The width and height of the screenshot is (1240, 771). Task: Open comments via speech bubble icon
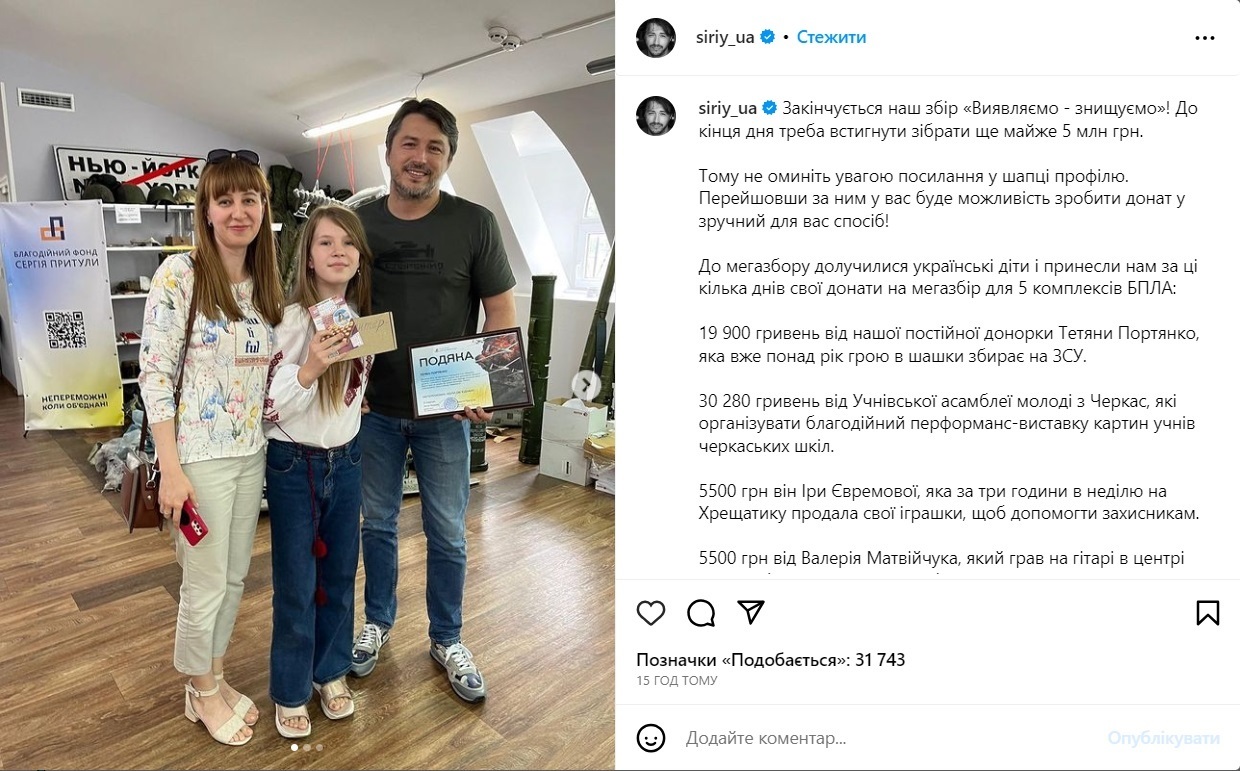tap(701, 613)
